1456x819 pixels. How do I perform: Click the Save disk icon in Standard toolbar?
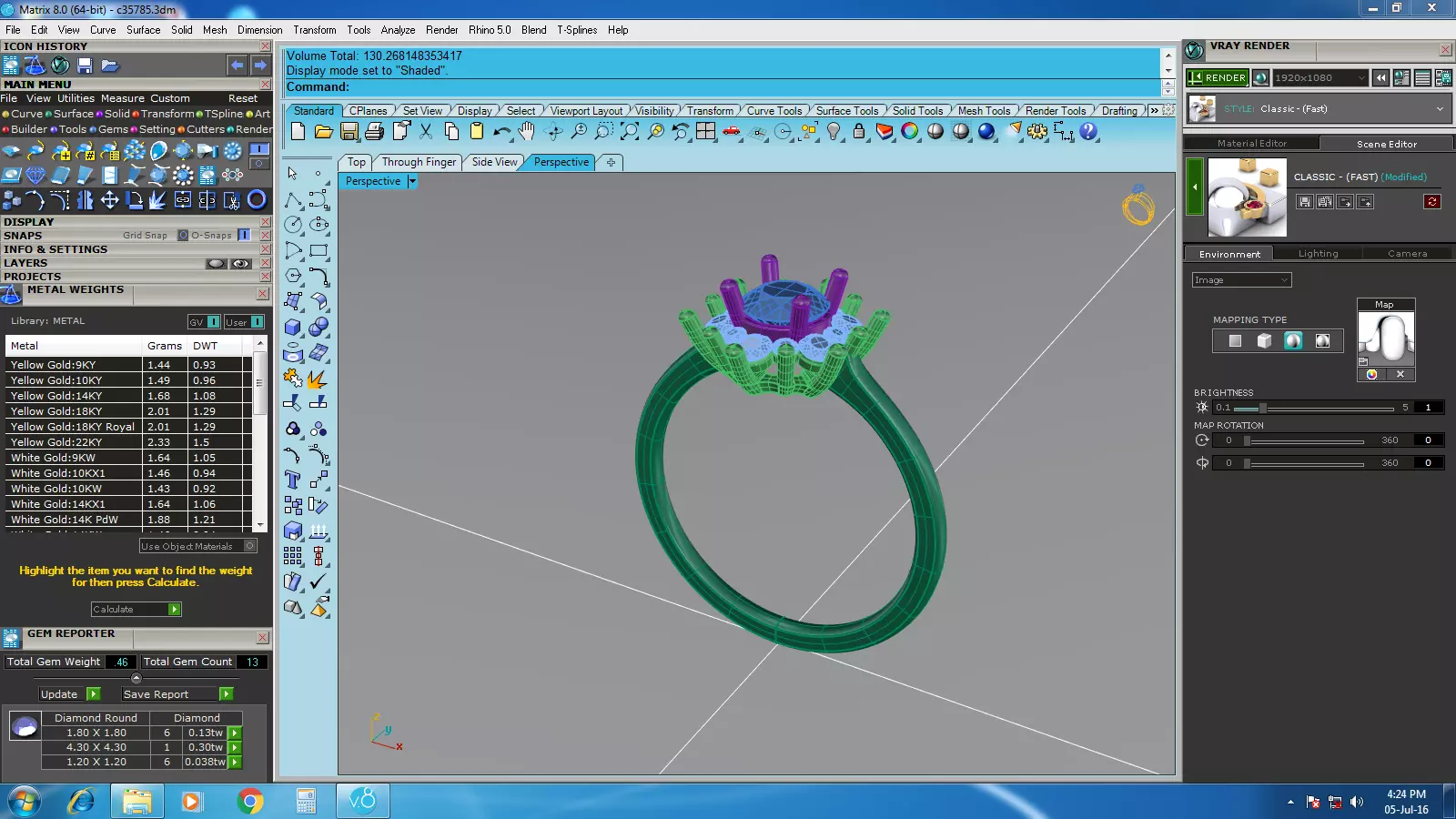pyautogui.click(x=349, y=132)
